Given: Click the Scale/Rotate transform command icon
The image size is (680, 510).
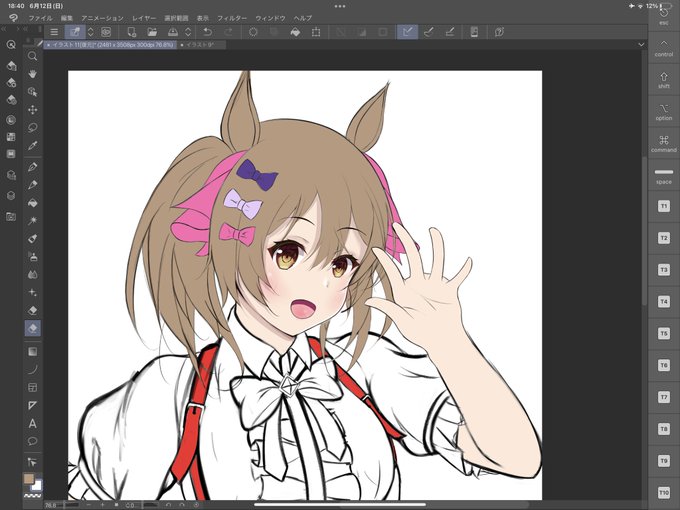Looking at the screenshot, I should point(316,32).
